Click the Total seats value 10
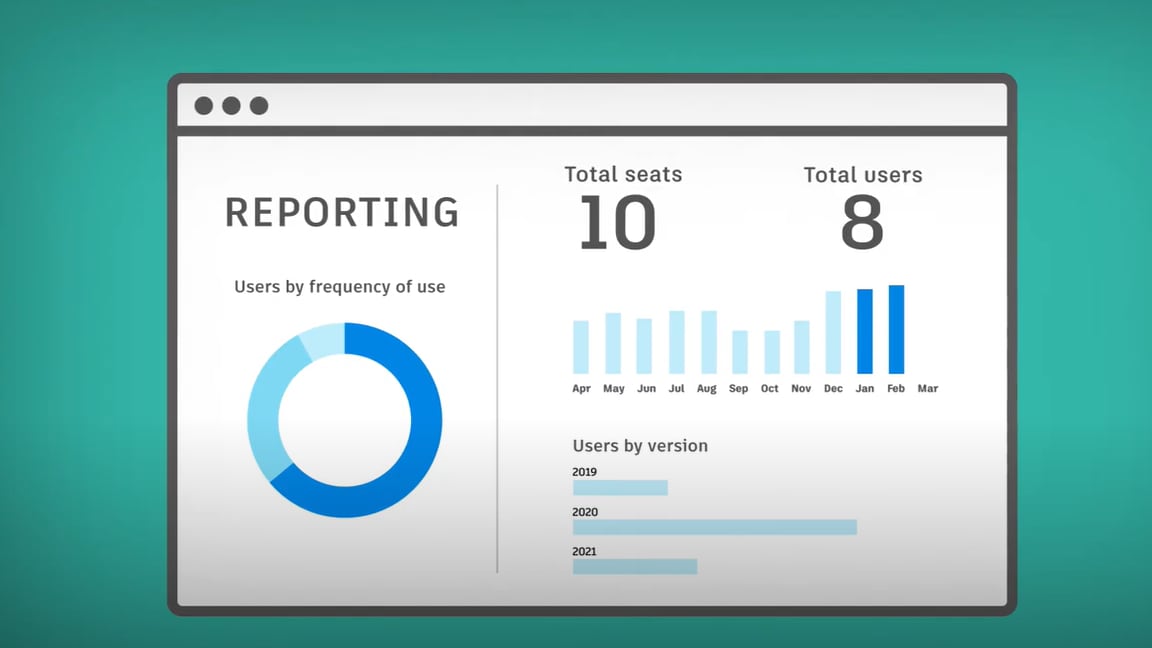Screen dimensions: 1152x648 pos(617,223)
